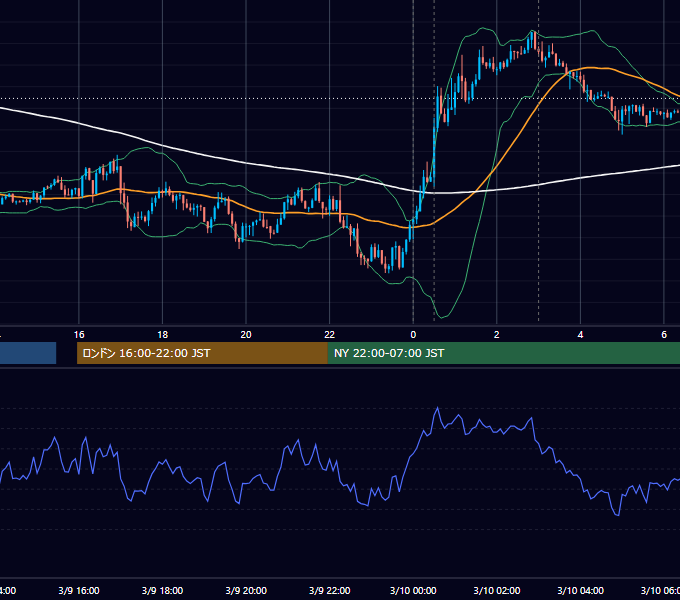The image size is (680, 600).
Task: Click the 3/9 22:00 date label
Action: point(330,590)
